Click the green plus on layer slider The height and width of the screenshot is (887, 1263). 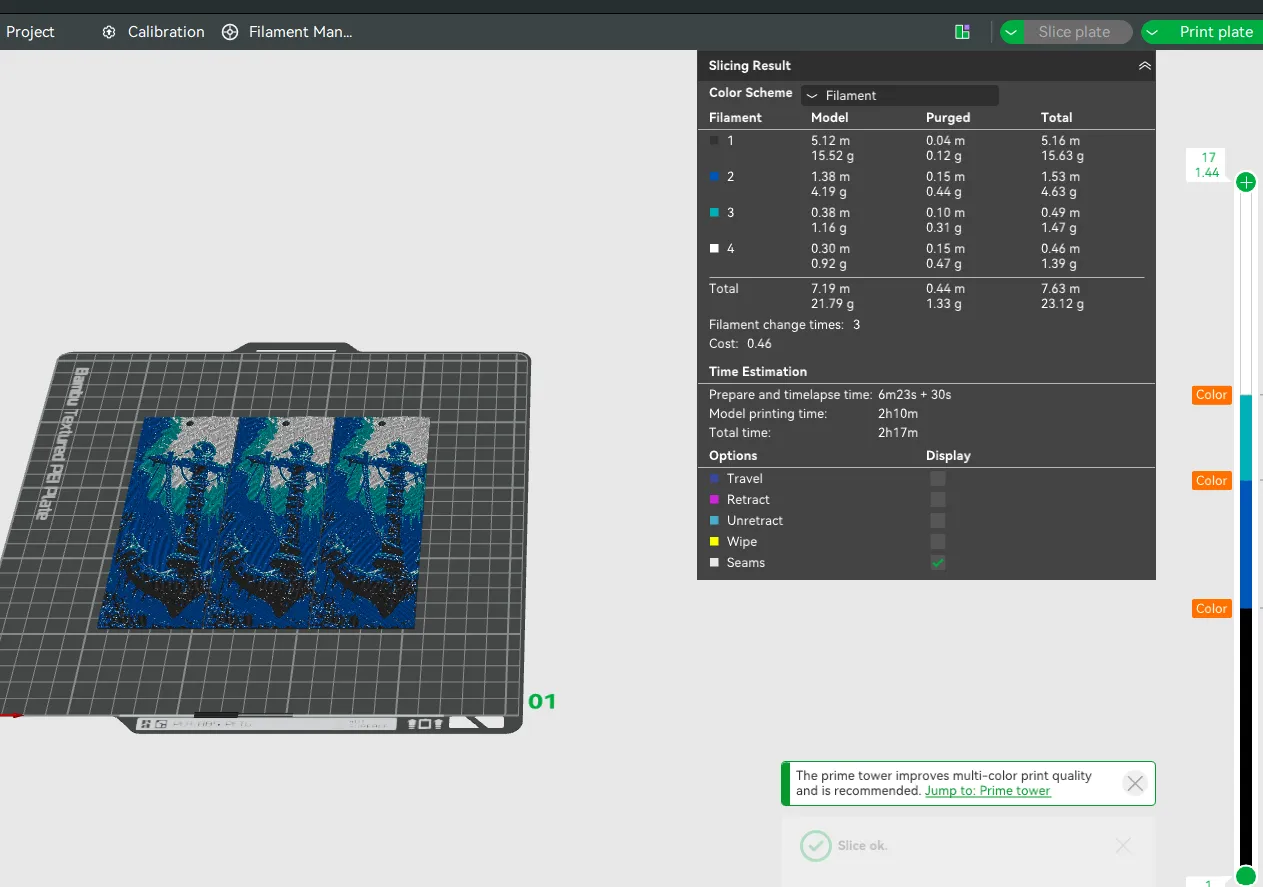tap(1246, 182)
